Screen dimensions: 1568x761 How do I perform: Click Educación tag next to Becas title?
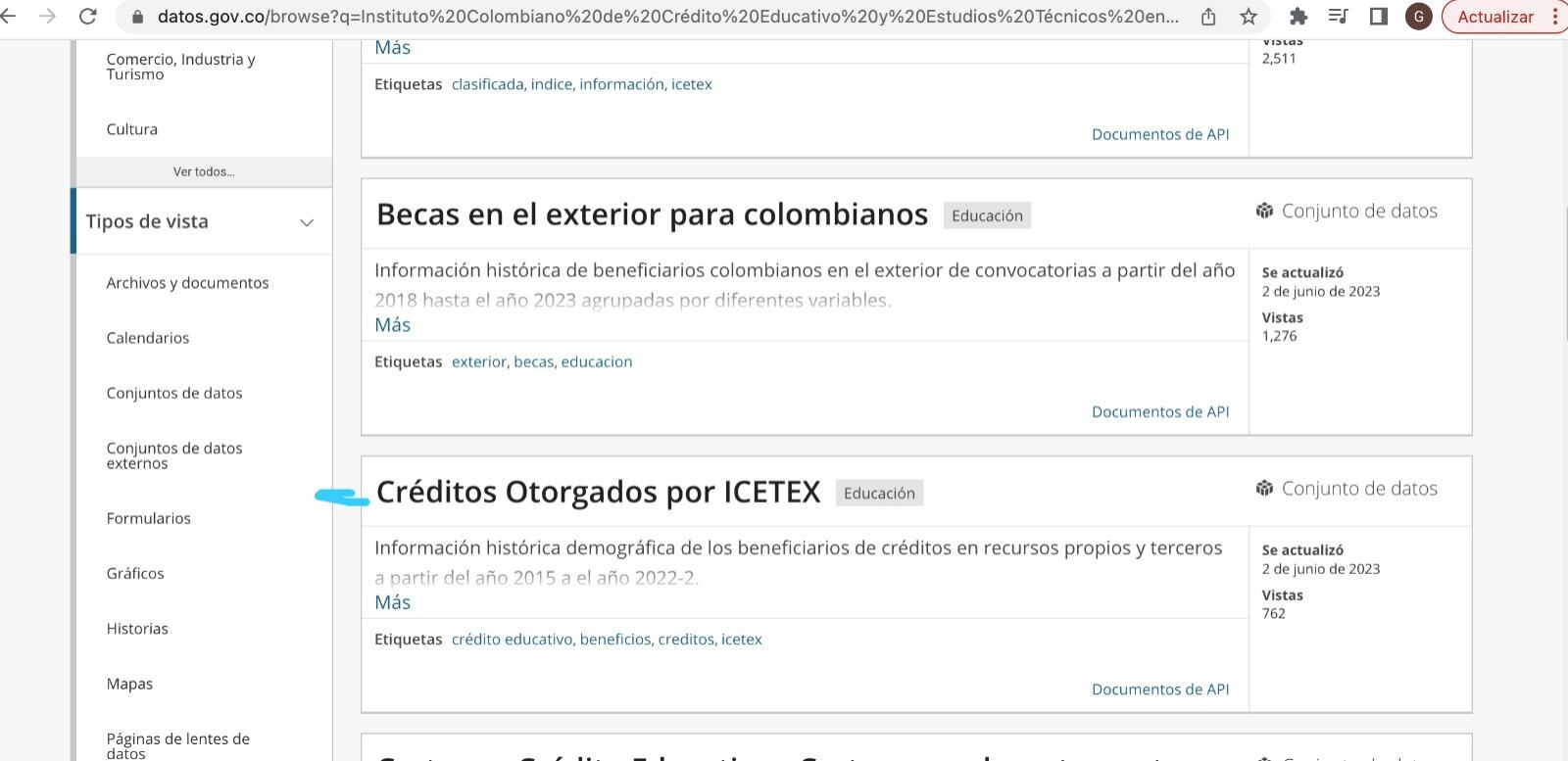coord(987,215)
